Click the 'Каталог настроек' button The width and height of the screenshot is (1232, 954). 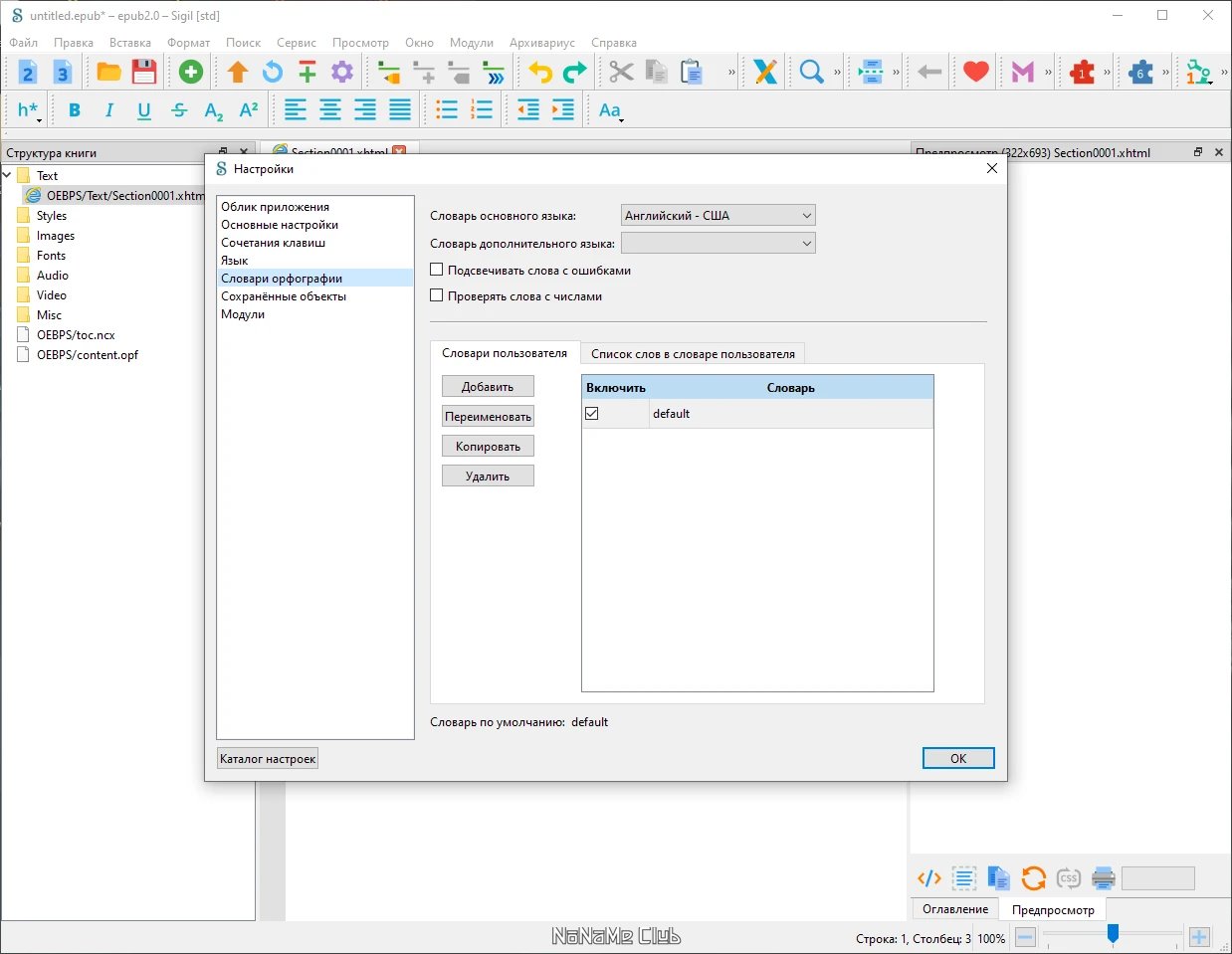point(268,759)
